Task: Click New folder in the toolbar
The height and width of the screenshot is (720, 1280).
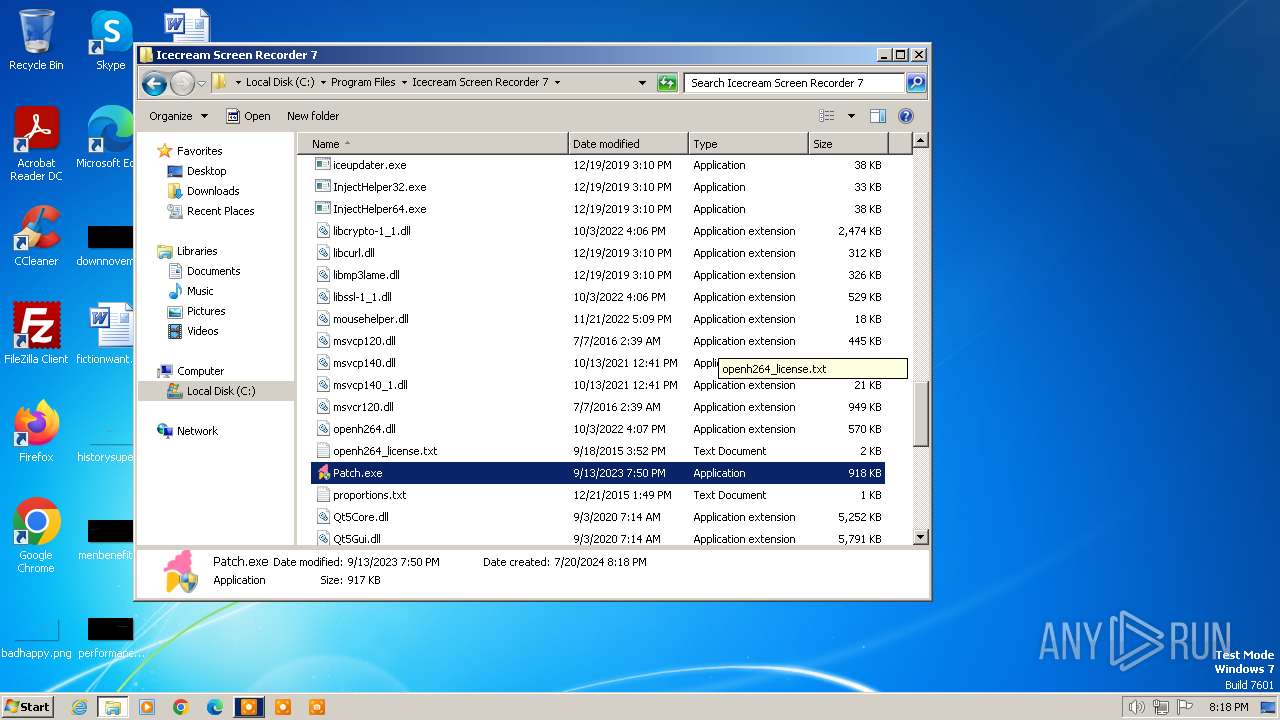Action: [x=313, y=116]
